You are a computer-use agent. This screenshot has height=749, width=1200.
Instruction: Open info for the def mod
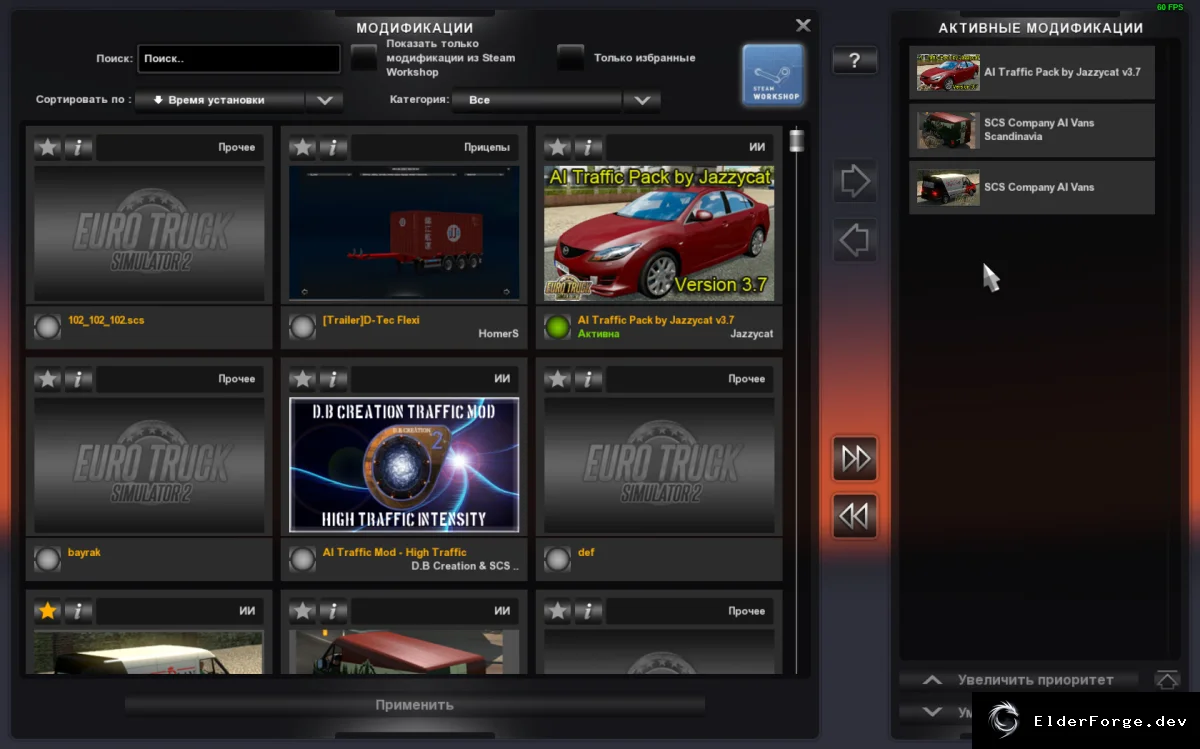tap(588, 380)
